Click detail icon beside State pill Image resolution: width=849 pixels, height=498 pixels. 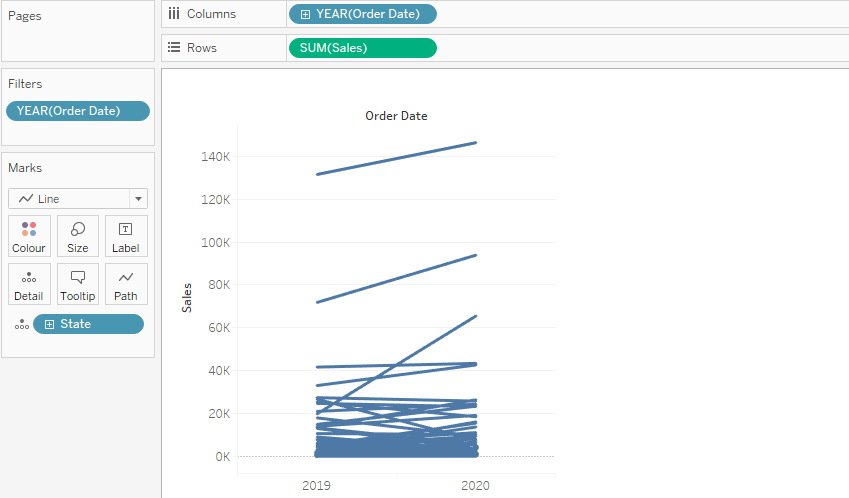click(21, 325)
